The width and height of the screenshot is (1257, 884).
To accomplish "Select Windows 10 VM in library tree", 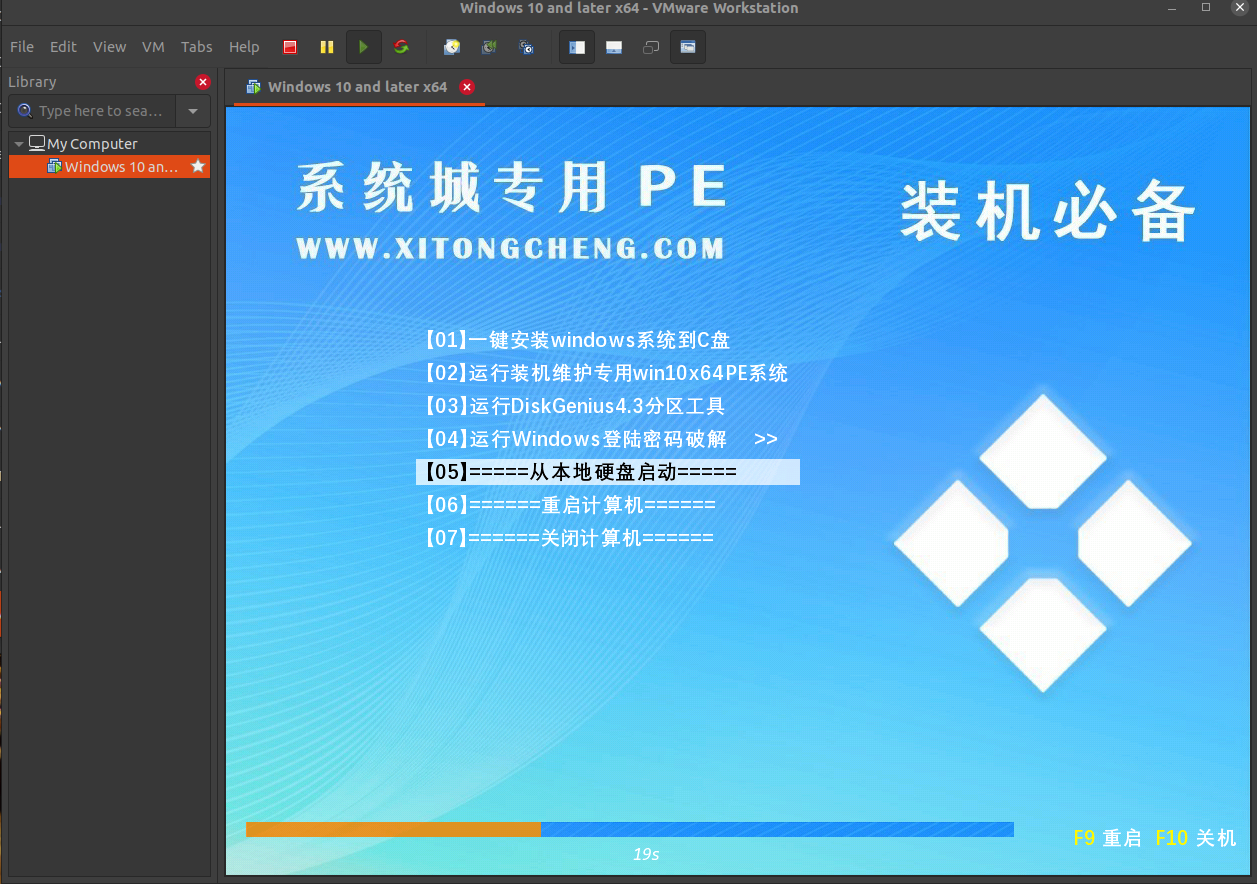I will (x=110, y=167).
